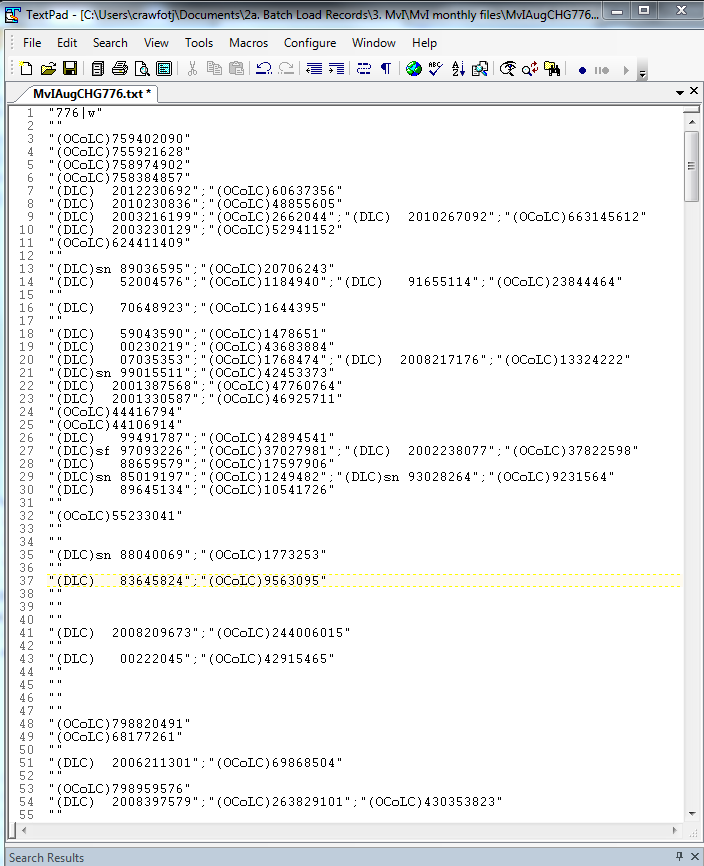Toggle visible spaces with the paragraph mark
Image resolution: width=704 pixels, height=866 pixels.
[385, 69]
